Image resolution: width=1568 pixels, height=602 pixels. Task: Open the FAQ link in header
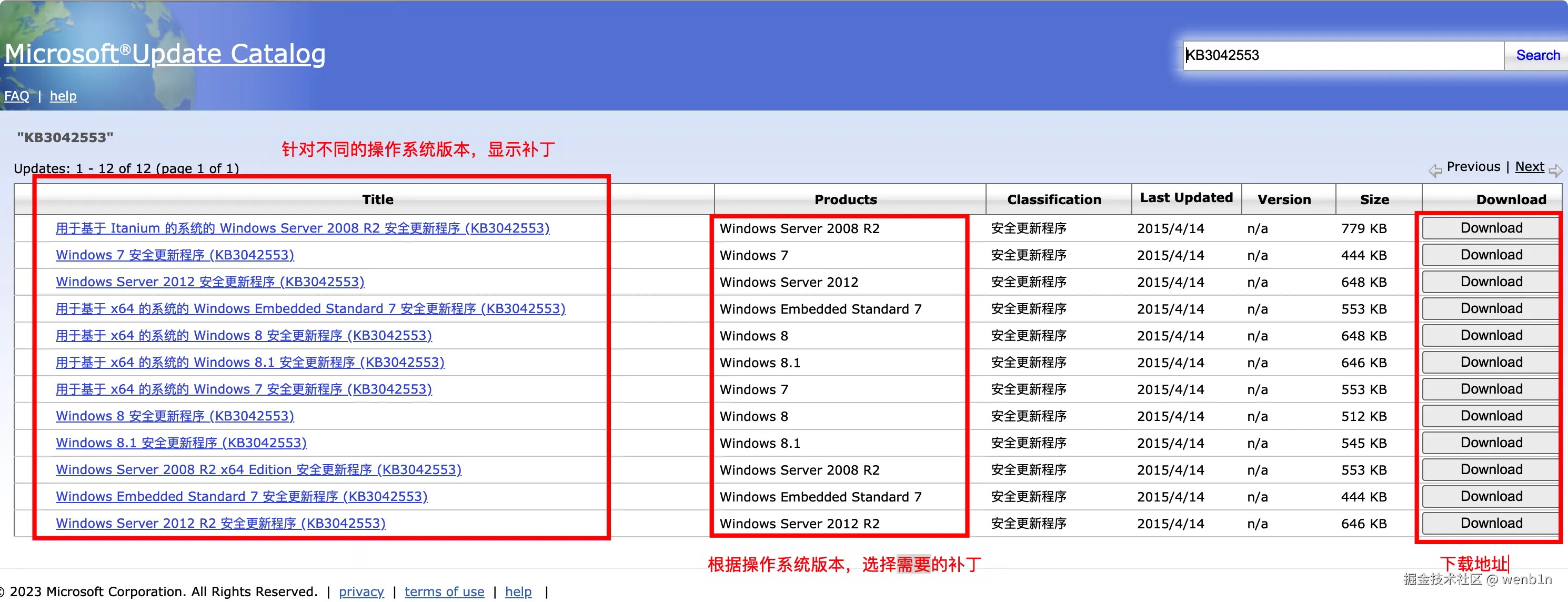click(x=16, y=96)
